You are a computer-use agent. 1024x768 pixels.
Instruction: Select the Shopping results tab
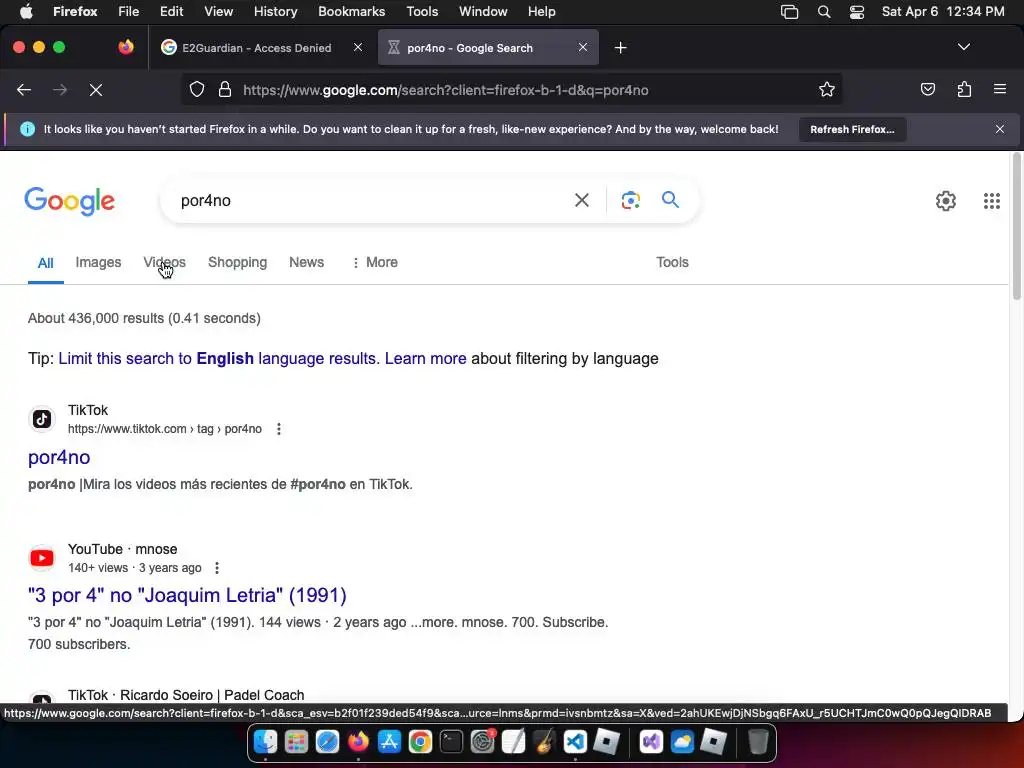coord(237,263)
